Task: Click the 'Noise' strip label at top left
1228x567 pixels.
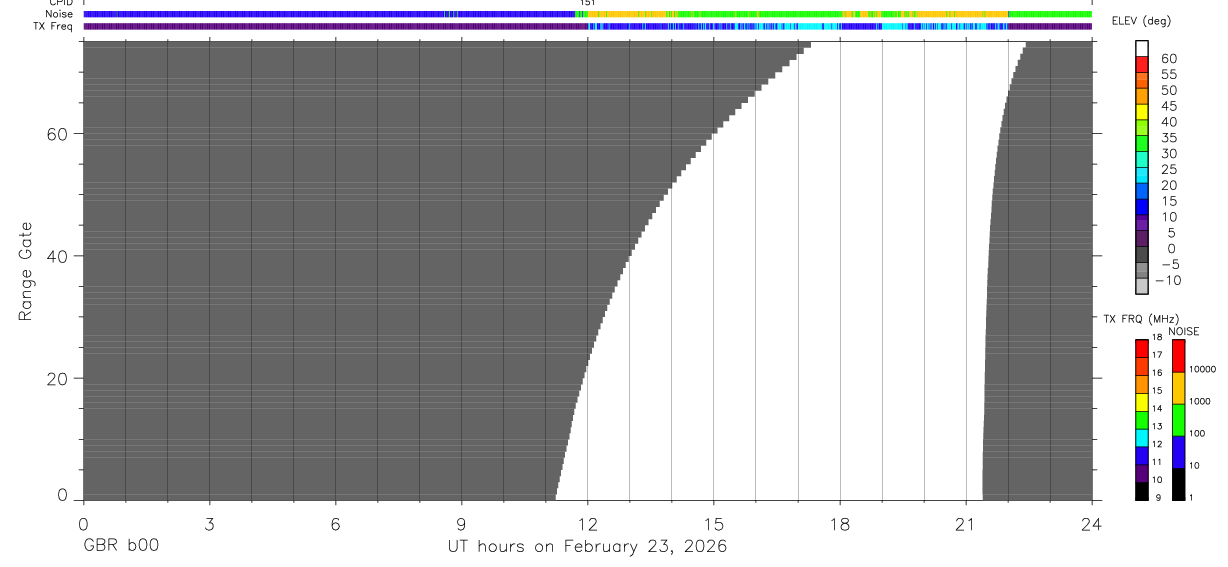Action: point(59,14)
